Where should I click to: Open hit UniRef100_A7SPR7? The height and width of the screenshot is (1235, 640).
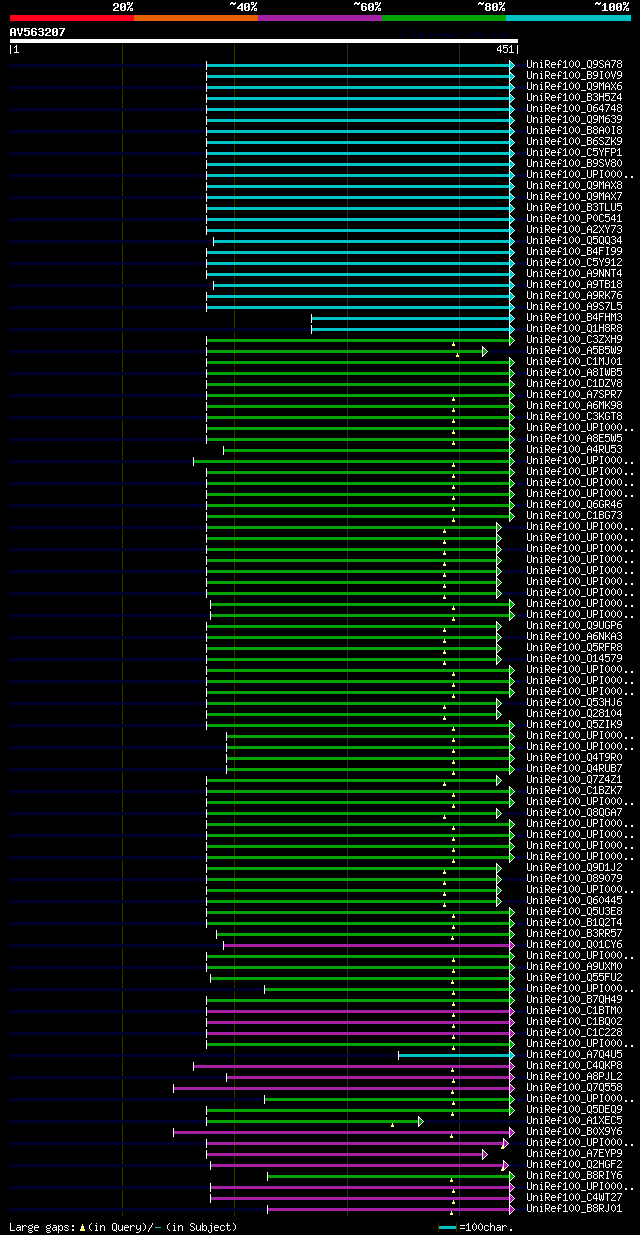[574, 395]
